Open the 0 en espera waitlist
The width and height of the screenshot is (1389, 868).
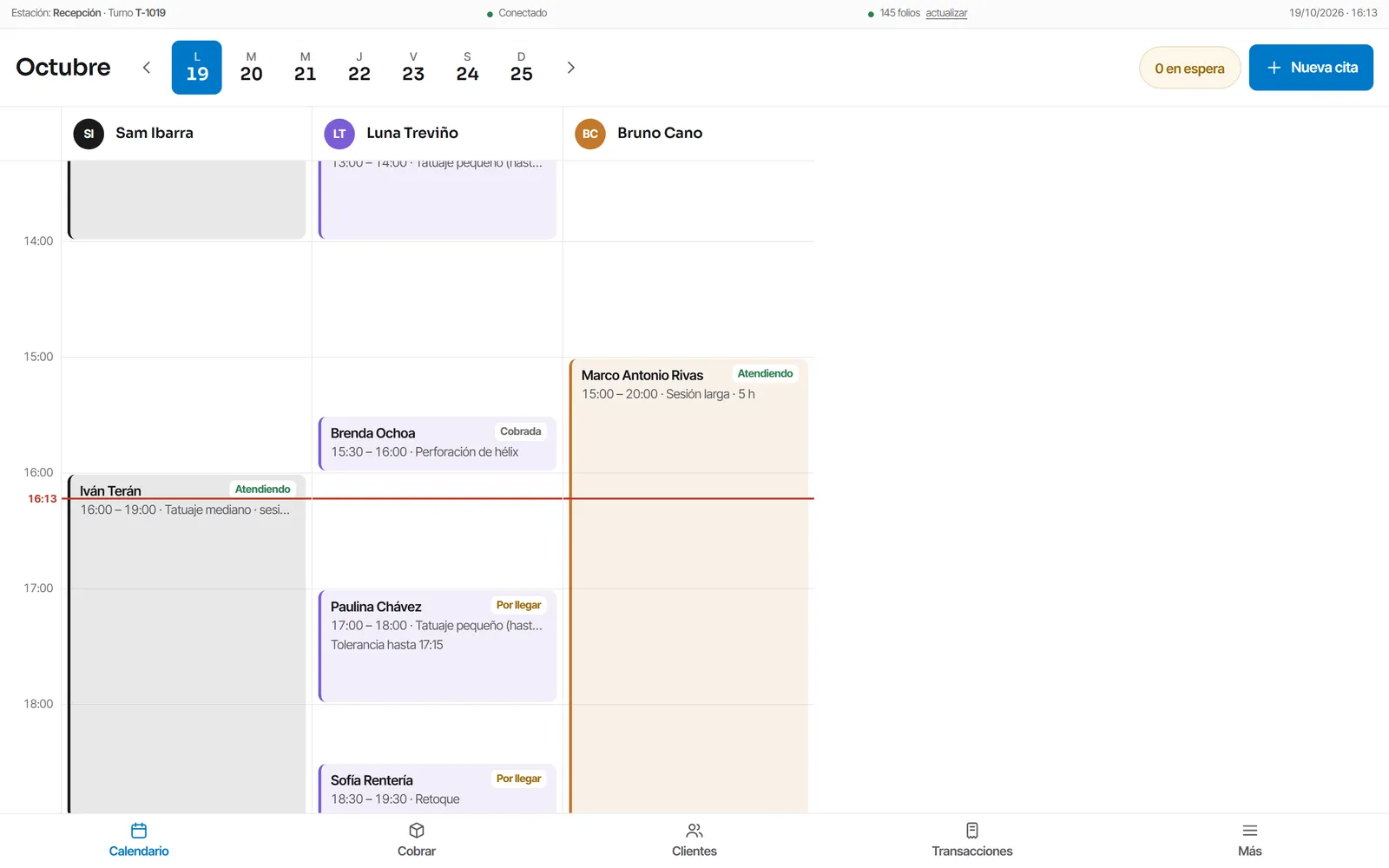(1189, 68)
